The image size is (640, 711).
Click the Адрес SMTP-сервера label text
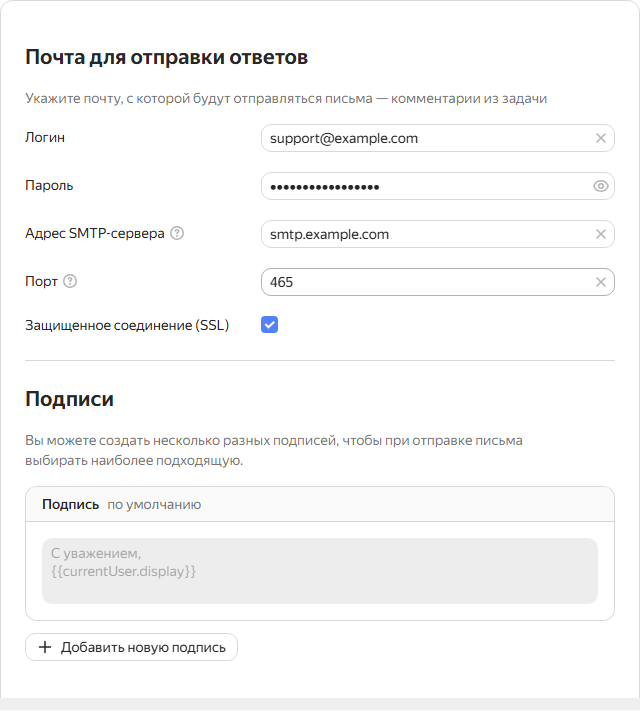[x=95, y=234]
